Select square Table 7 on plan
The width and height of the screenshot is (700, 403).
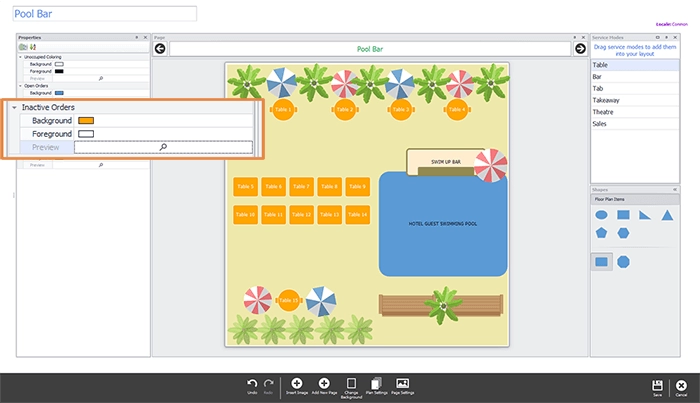pyautogui.click(x=301, y=187)
